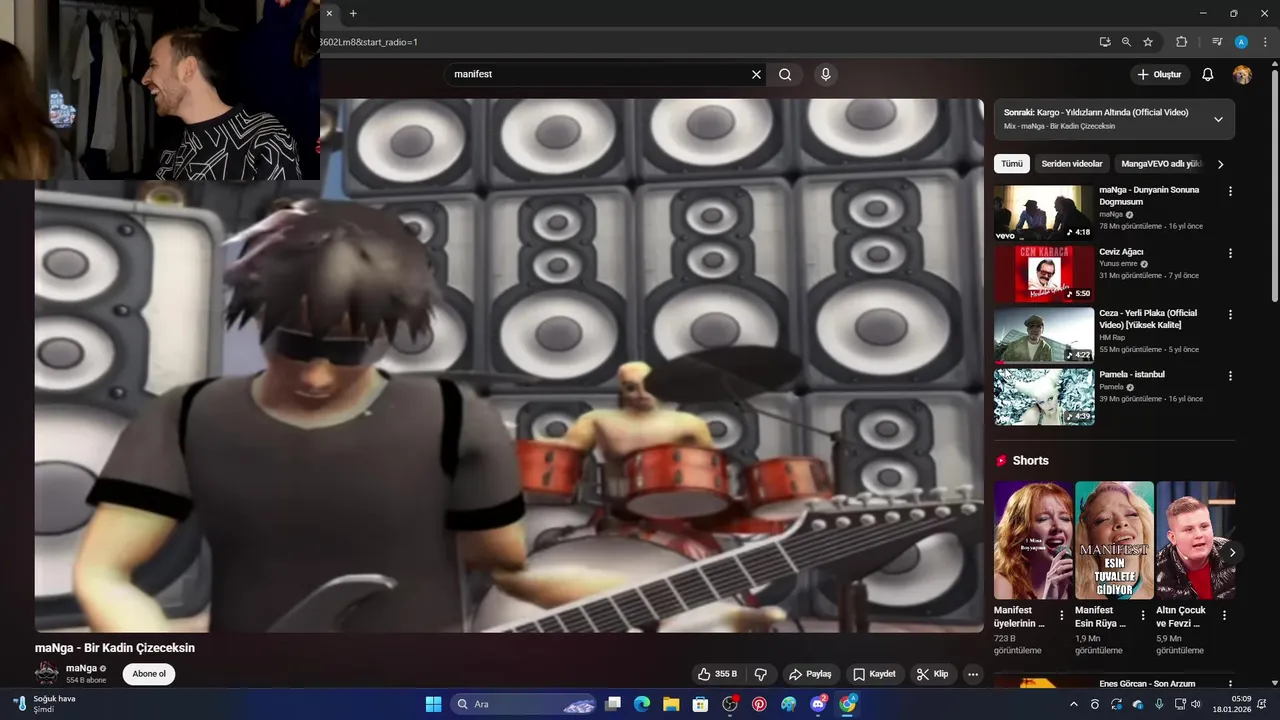
Task: Dislike the video
Action: (761, 674)
